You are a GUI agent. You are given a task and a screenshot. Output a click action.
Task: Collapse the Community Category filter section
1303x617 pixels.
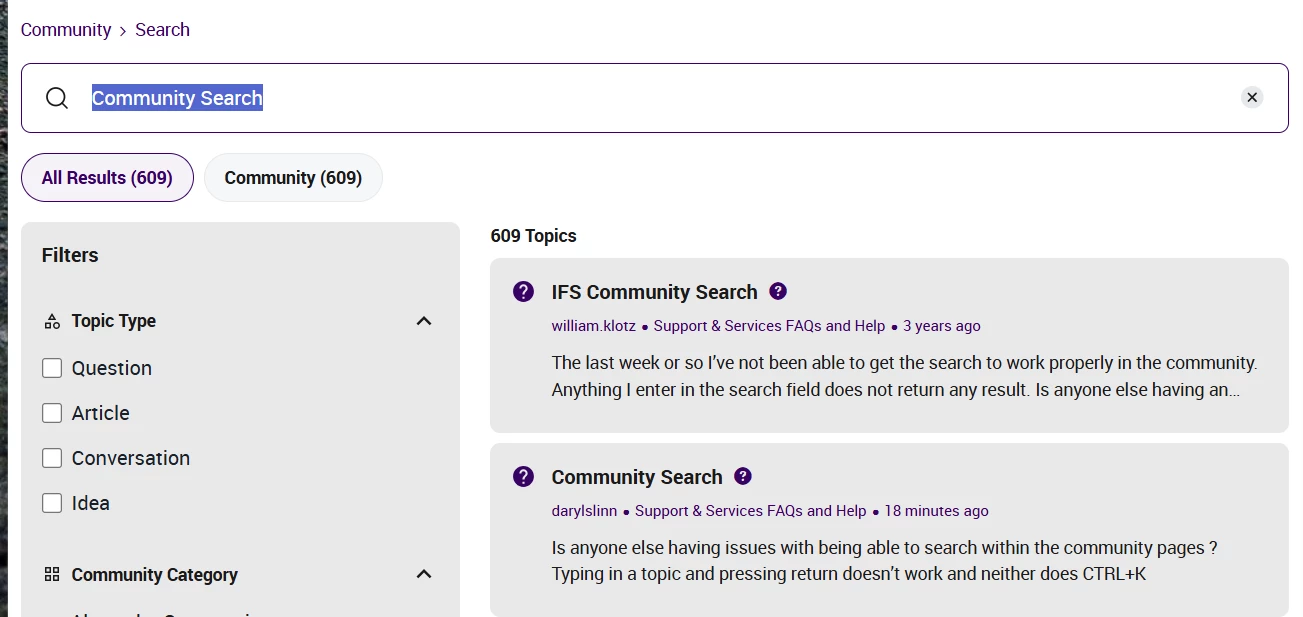coord(424,574)
